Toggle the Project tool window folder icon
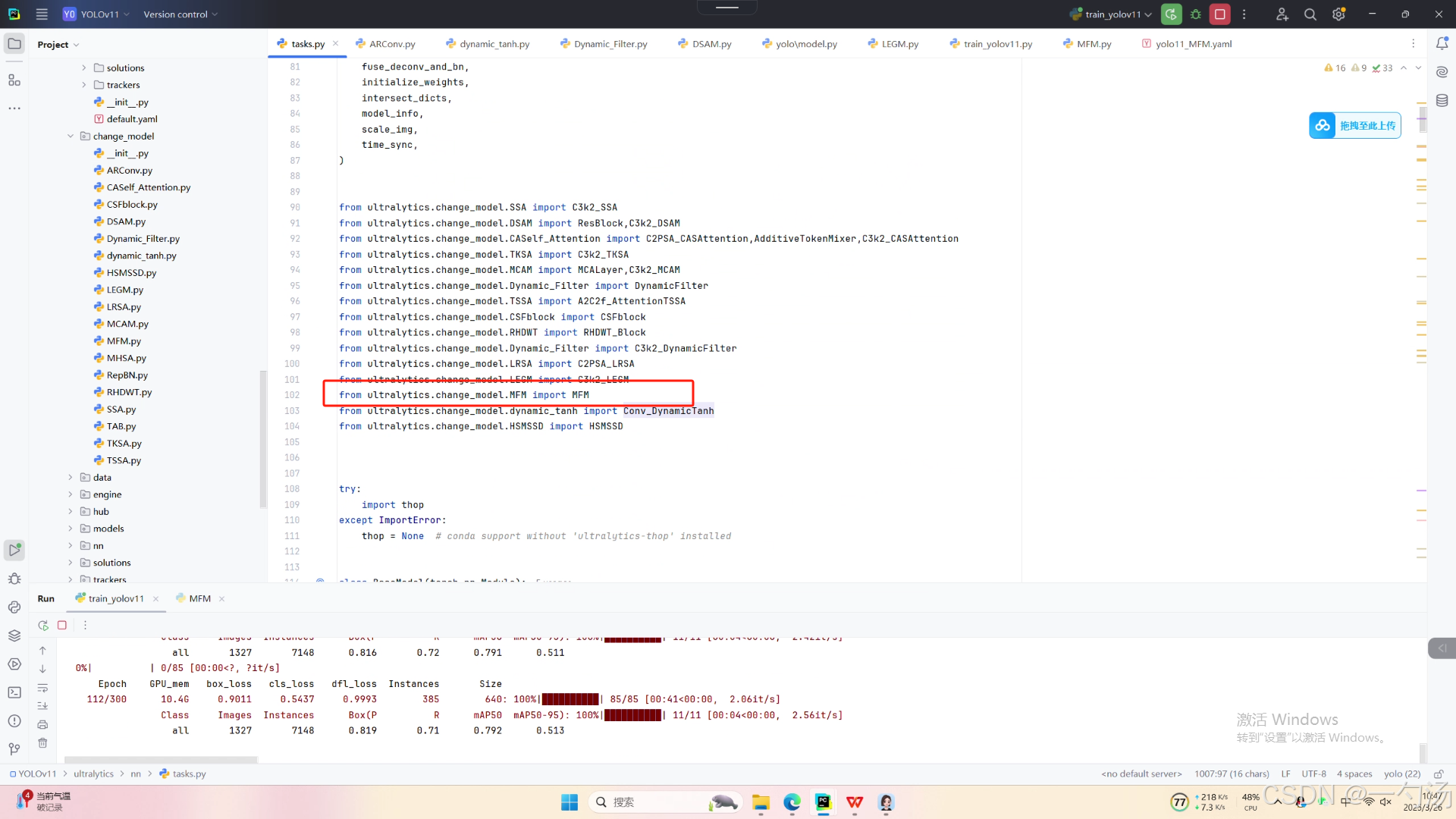The height and width of the screenshot is (819, 1456). pyautogui.click(x=14, y=44)
